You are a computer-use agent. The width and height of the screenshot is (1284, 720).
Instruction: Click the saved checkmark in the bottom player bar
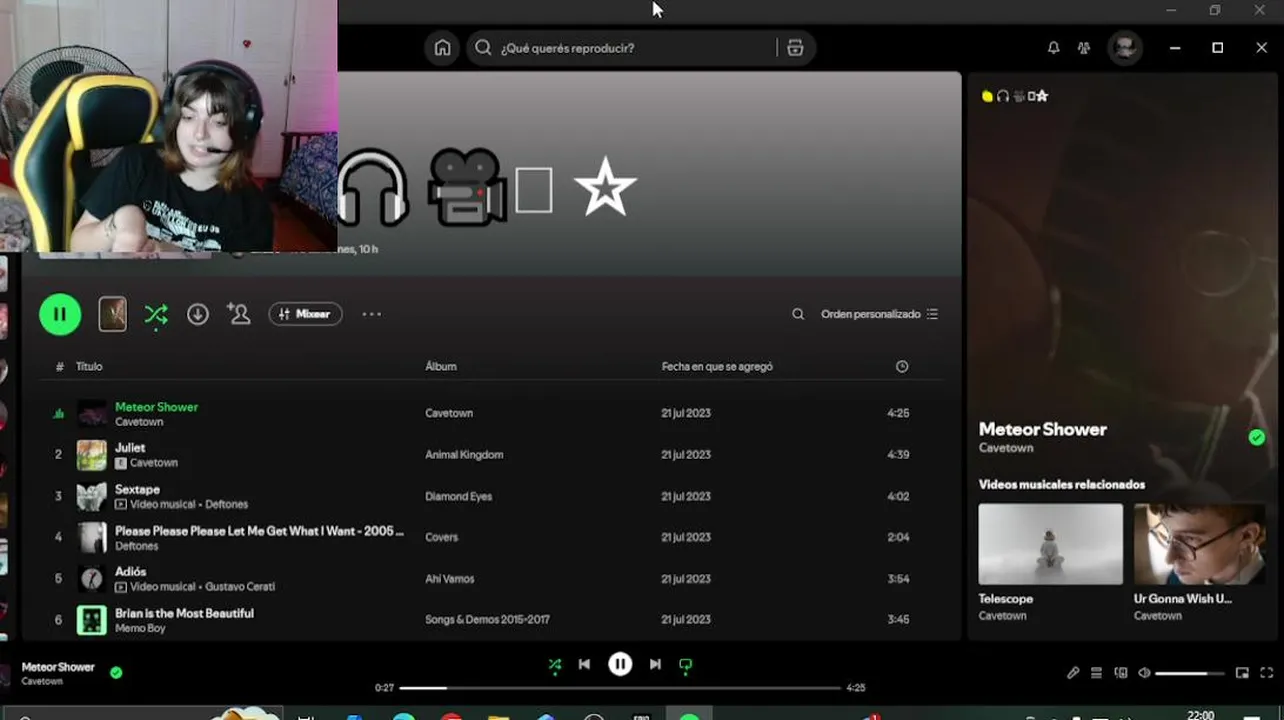116,673
